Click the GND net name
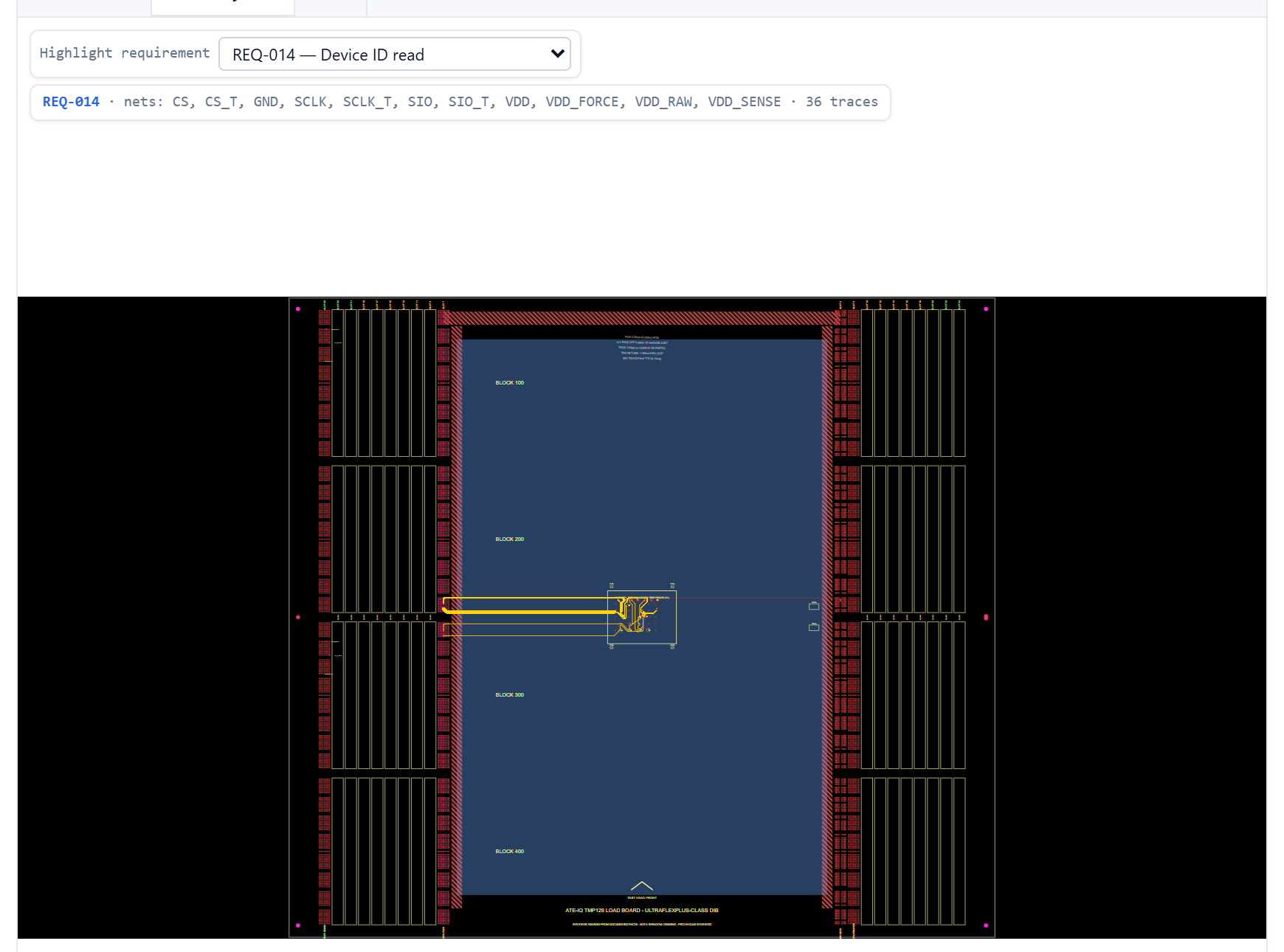1284x952 pixels. [x=266, y=102]
